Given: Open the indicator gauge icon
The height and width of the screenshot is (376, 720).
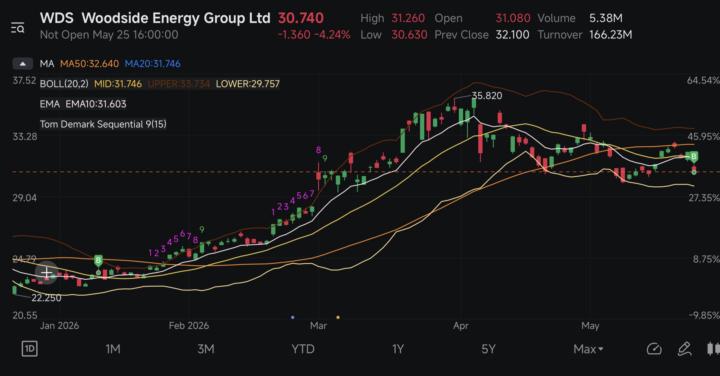Looking at the screenshot, I should [x=654, y=349].
